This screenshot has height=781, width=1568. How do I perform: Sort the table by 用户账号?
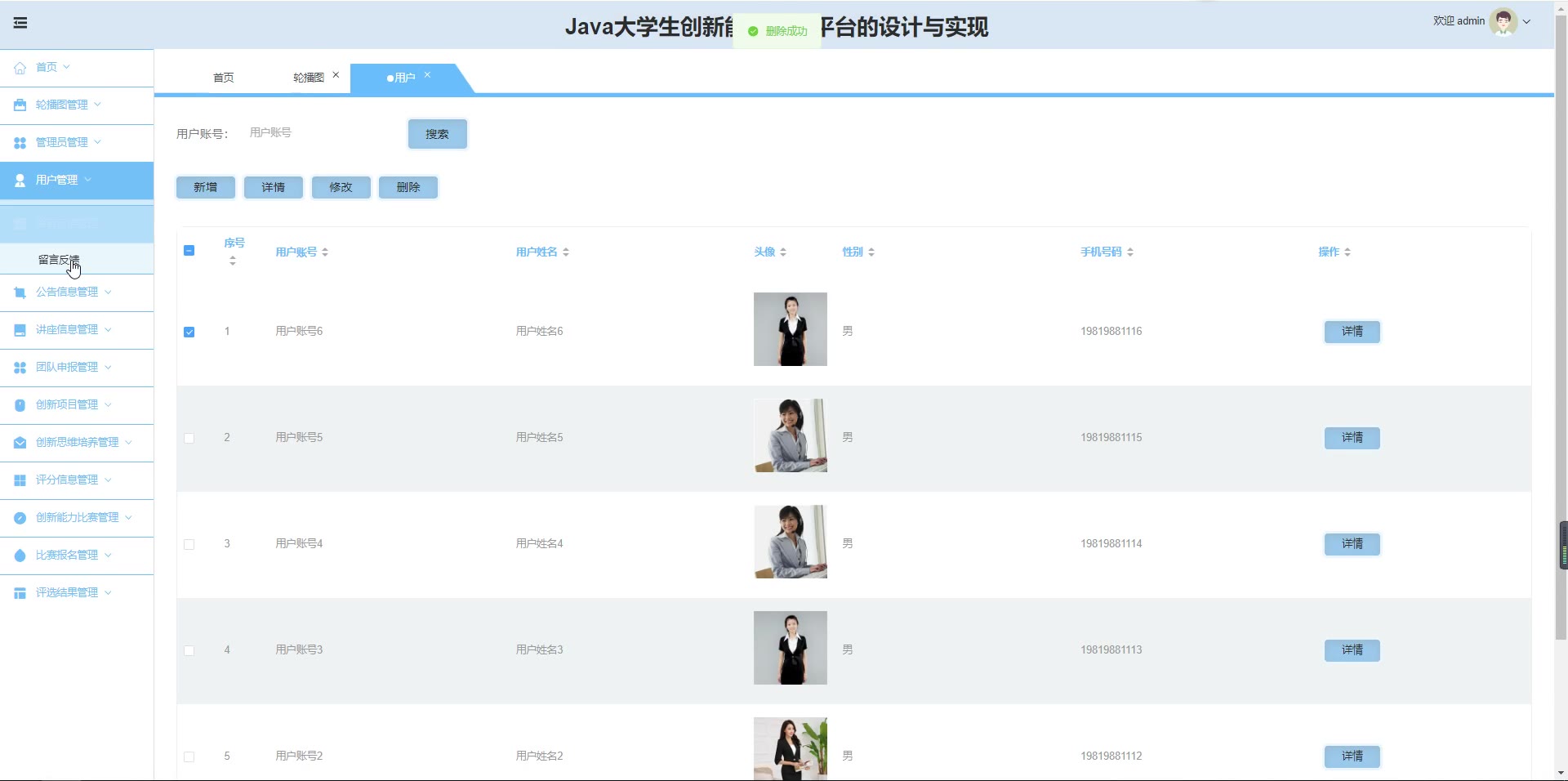(325, 252)
